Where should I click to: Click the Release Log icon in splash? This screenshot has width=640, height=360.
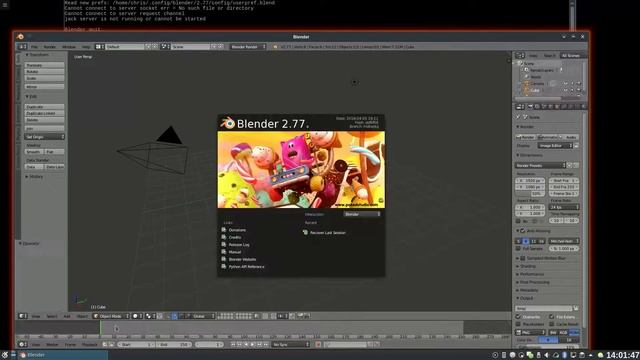coord(224,244)
